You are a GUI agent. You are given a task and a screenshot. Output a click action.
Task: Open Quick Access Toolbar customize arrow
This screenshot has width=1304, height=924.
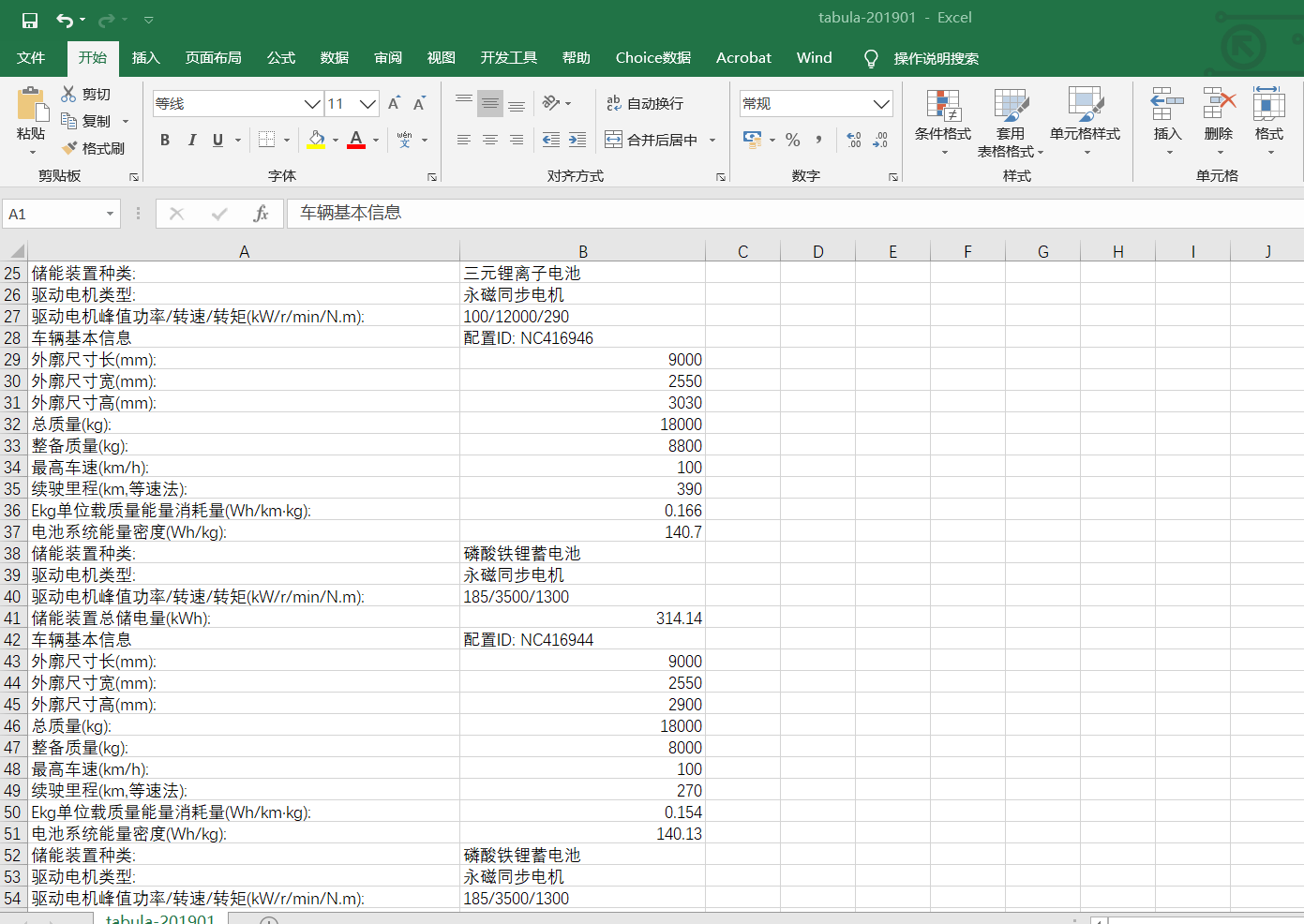click(148, 20)
